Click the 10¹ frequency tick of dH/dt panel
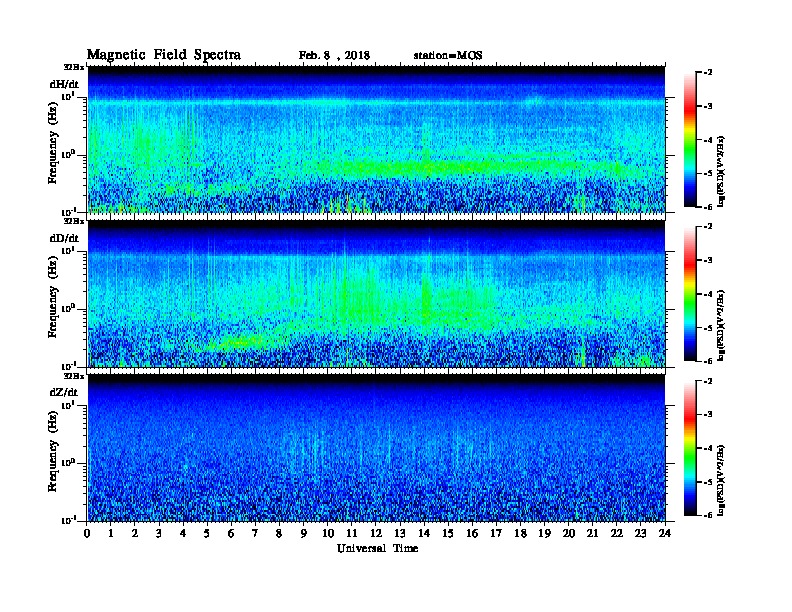This screenshot has height=612, width=792. click(67, 96)
